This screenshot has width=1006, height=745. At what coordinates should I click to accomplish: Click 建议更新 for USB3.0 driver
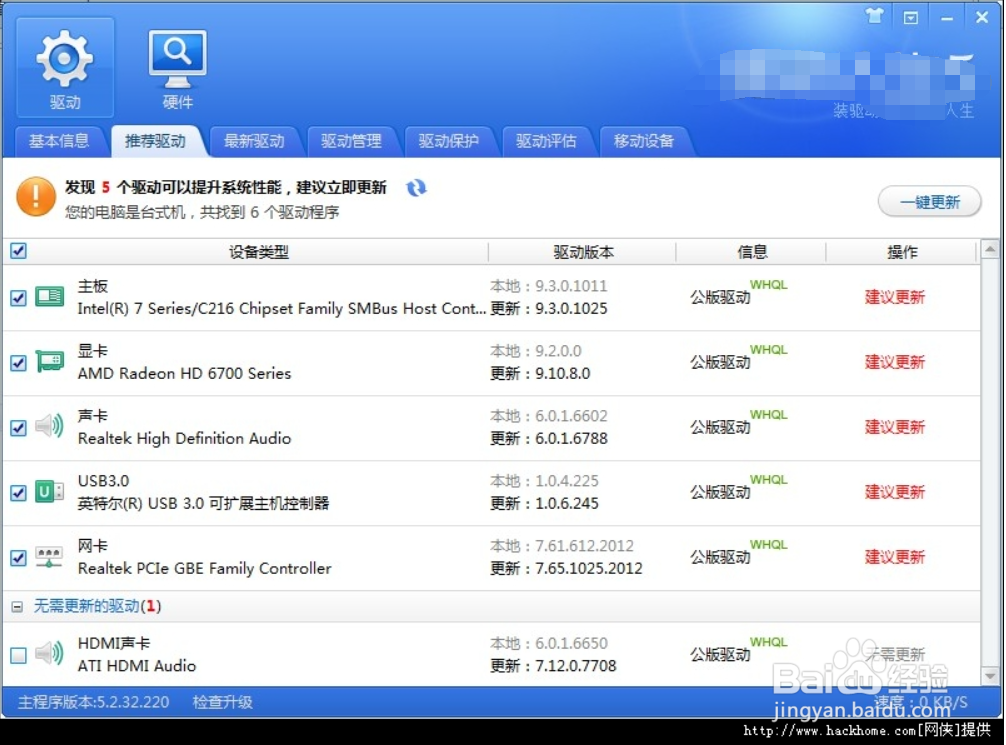click(x=895, y=492)
